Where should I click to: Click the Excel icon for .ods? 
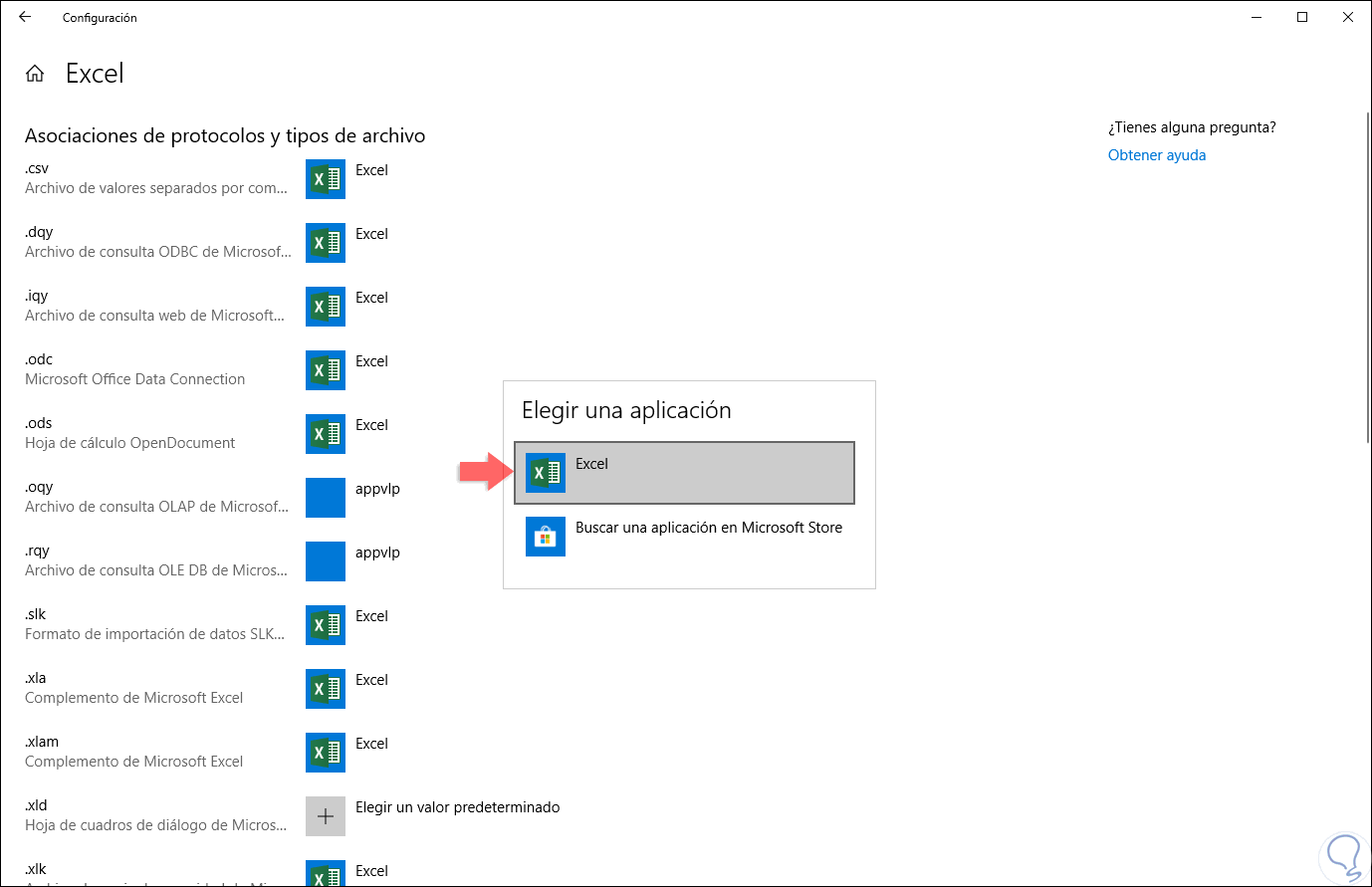point(326,434)
